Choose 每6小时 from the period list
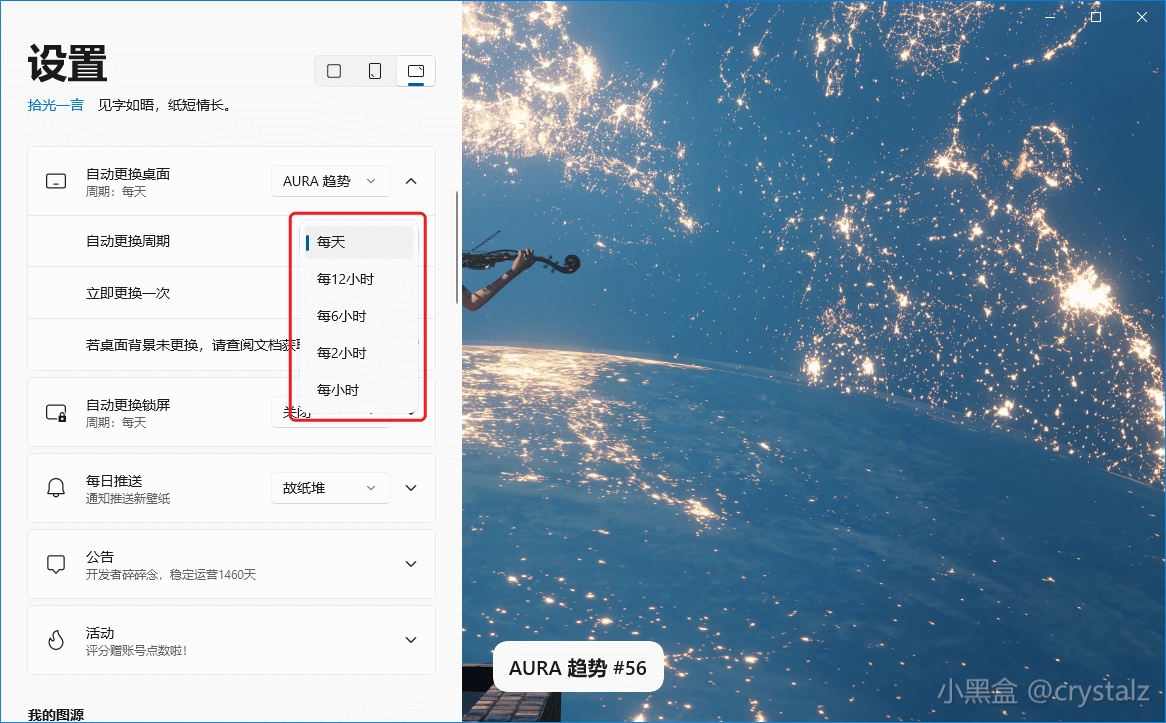The image size is (1166, 723). coord(358,316)
